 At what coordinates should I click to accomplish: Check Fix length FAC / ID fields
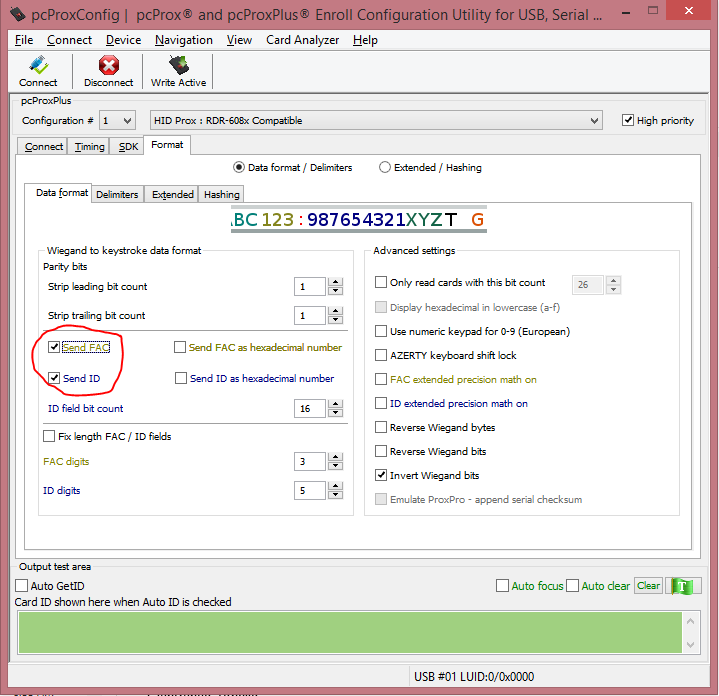[49, 436]
